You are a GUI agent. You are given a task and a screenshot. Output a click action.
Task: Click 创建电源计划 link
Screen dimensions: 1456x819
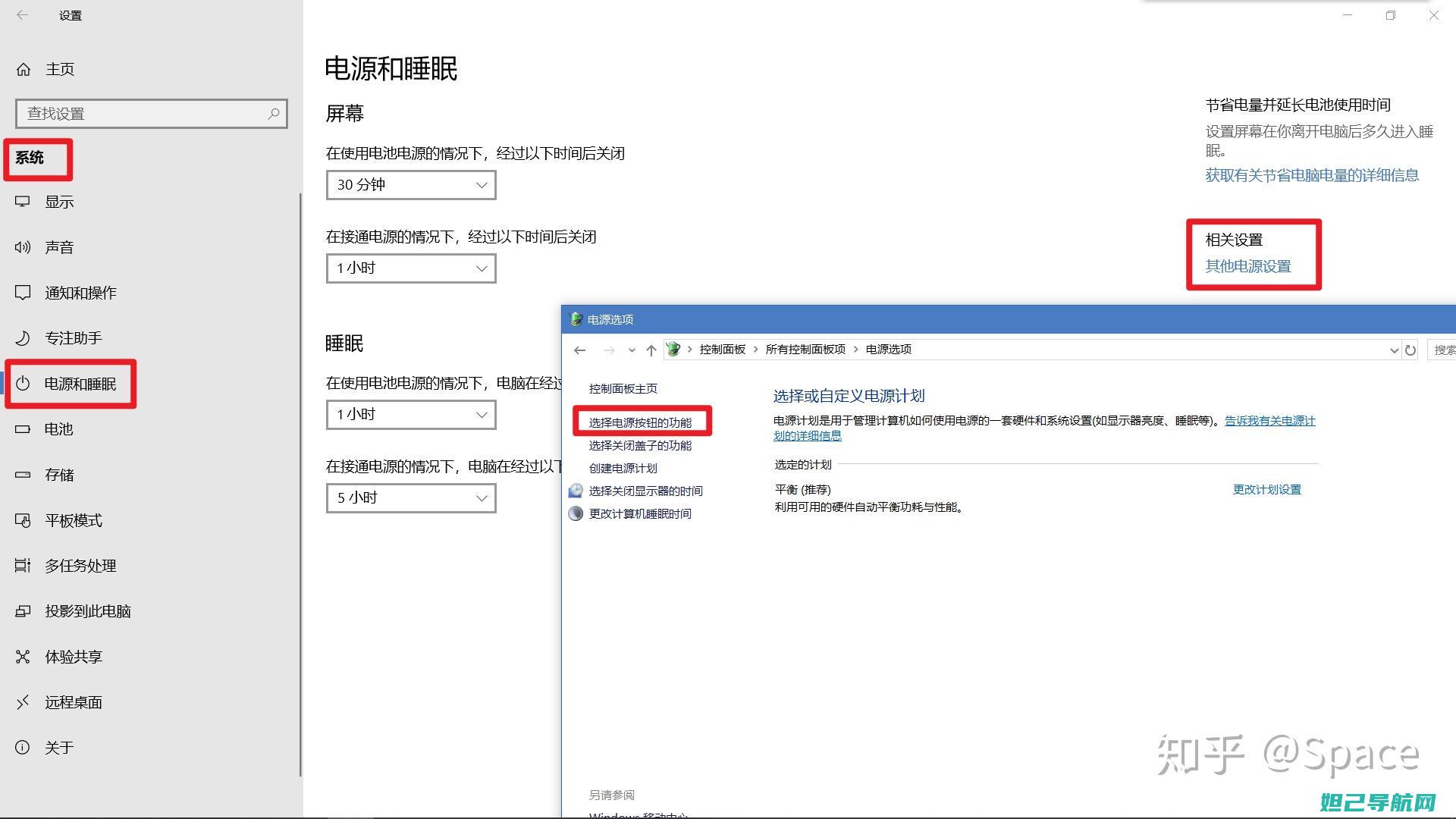pyautogui.click(x=623, y=468)
